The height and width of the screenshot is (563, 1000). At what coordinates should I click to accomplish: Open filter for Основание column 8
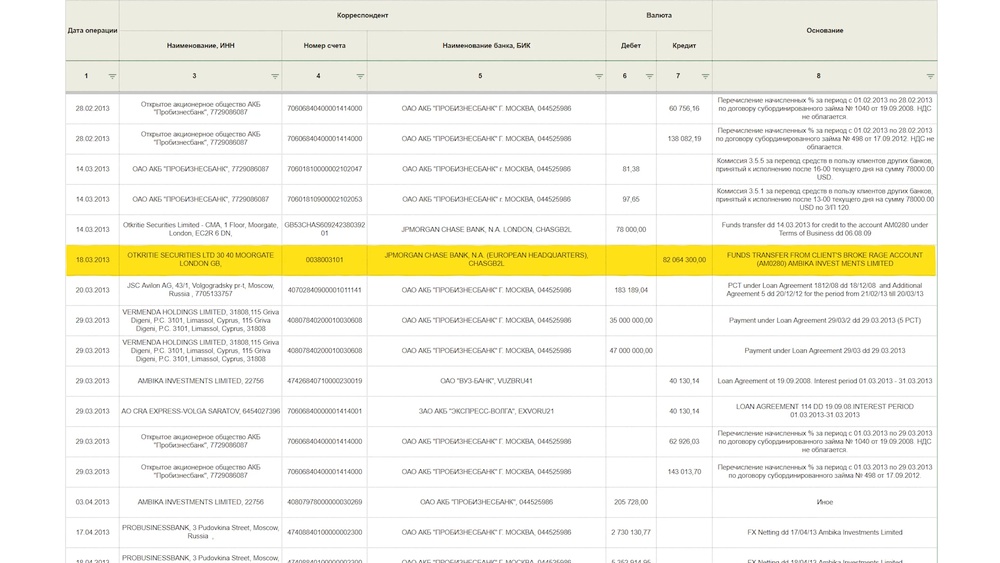[930, 76]
